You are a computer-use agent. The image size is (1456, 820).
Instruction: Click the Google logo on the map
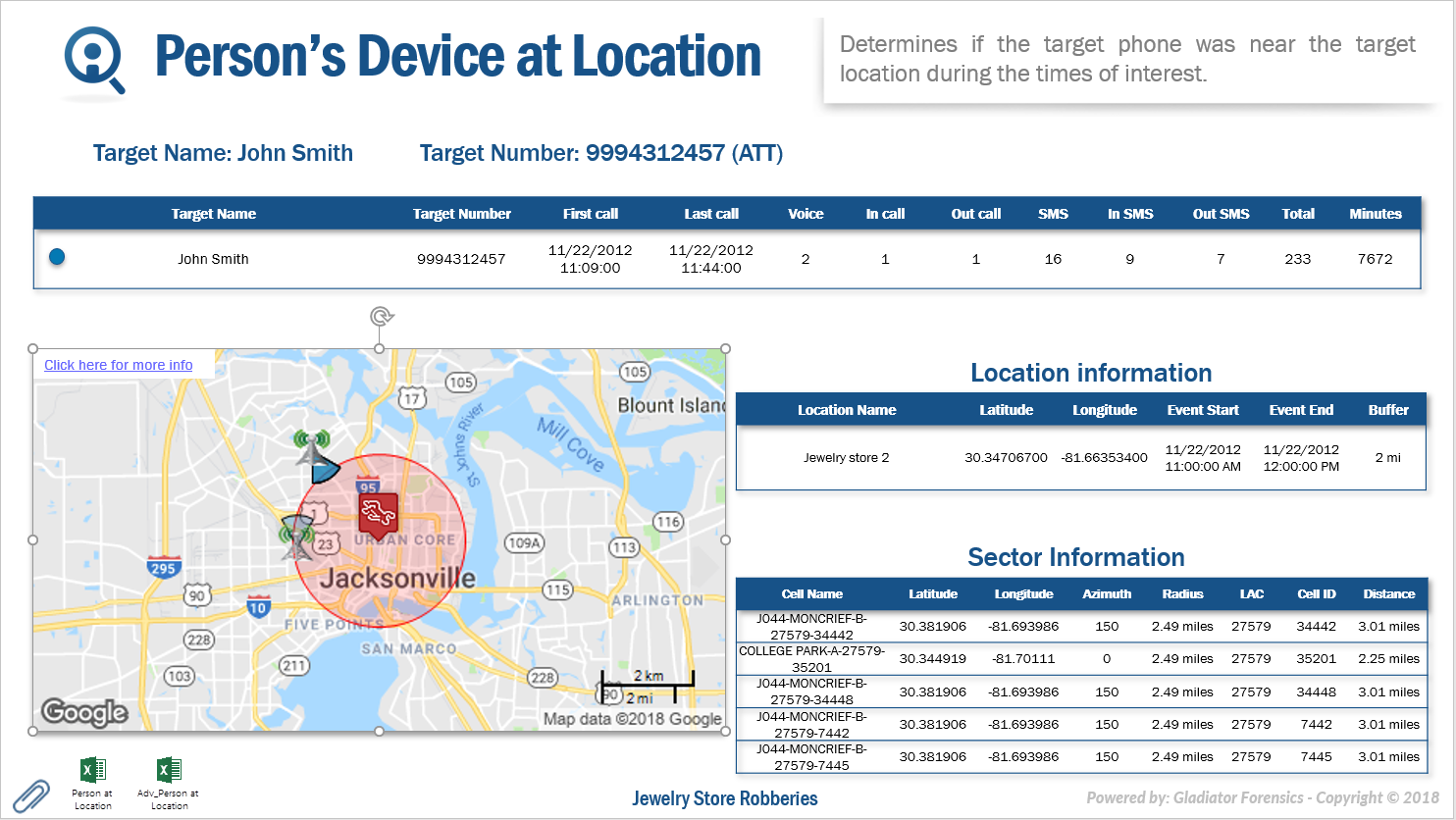84,712
